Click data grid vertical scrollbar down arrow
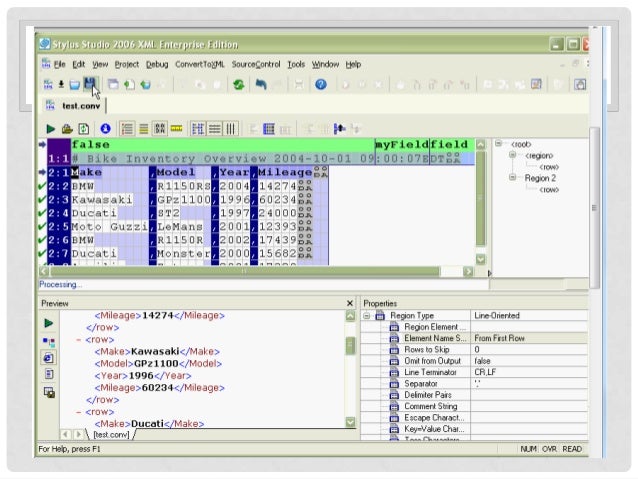This screenshot has width=638, height=479. [481, 259]
